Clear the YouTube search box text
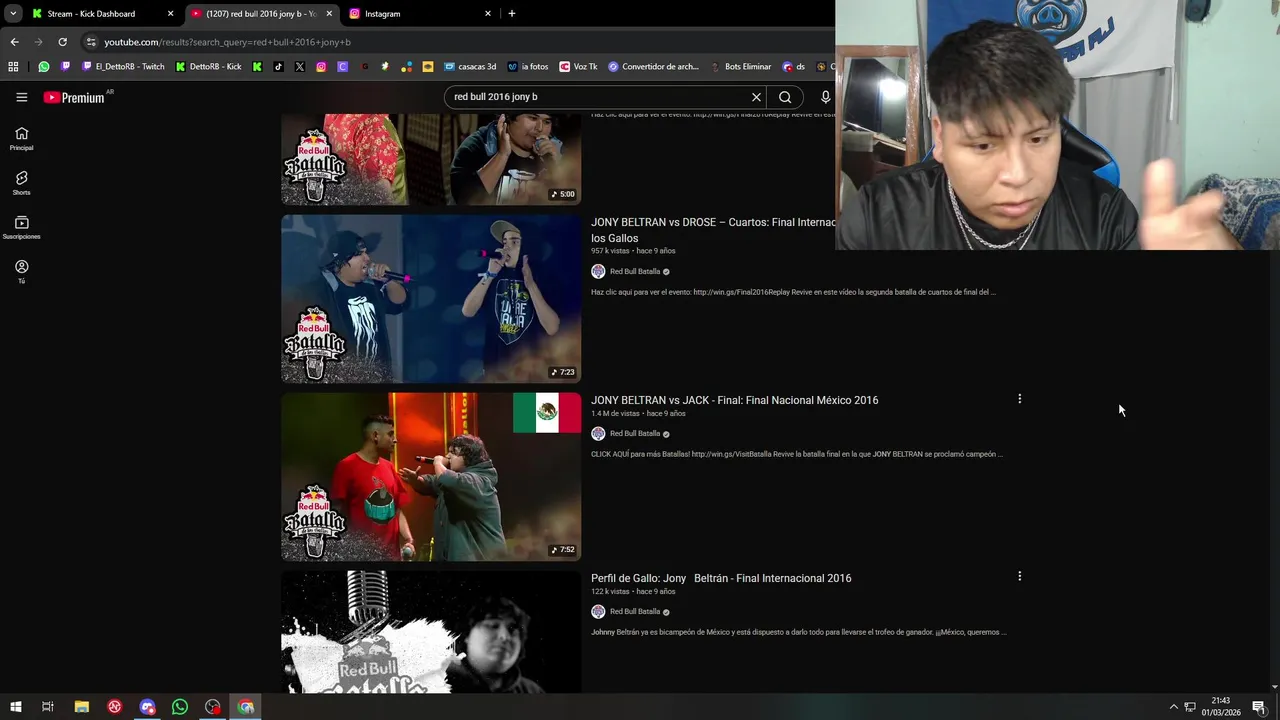 tap(756, 97)
